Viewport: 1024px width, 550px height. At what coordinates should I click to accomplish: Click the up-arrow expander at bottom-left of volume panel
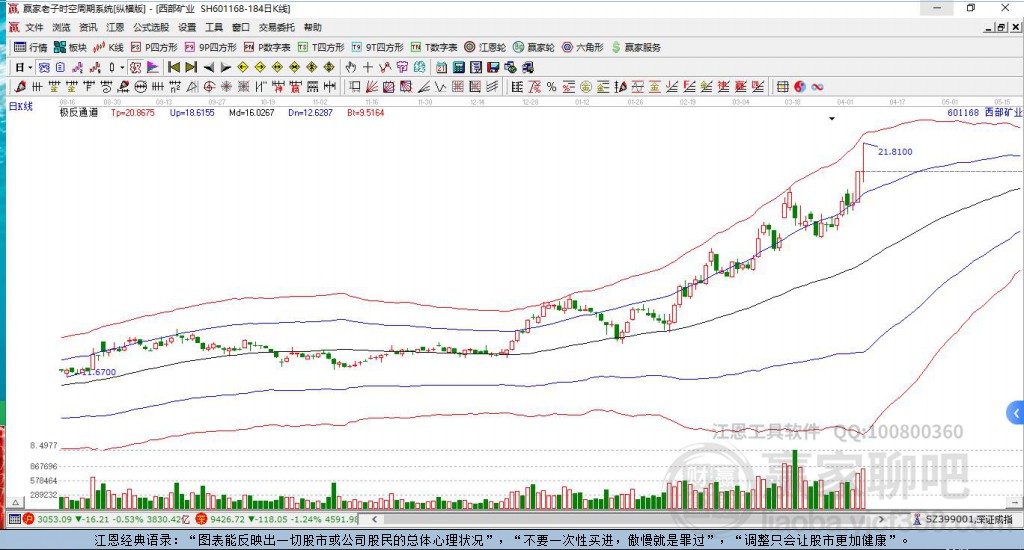coord(16,502)
